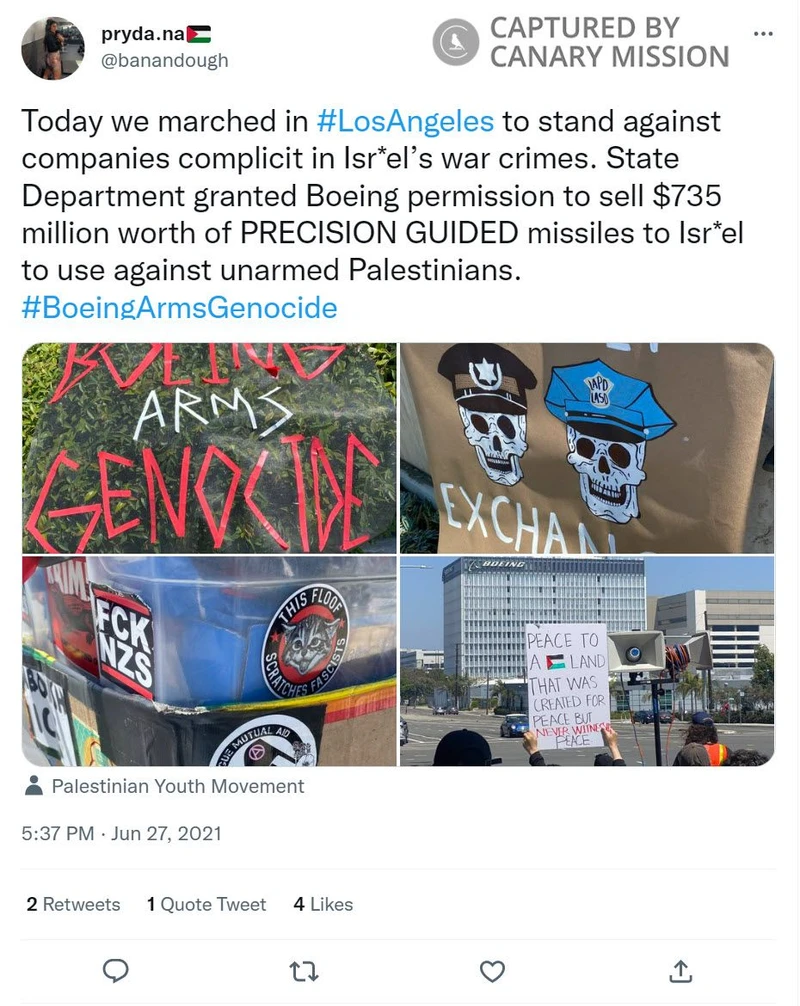Click the tweet timestamp 5:37 PM Jun 27, 2021
Screen dimensions: 800x1006
pos(121,833)
